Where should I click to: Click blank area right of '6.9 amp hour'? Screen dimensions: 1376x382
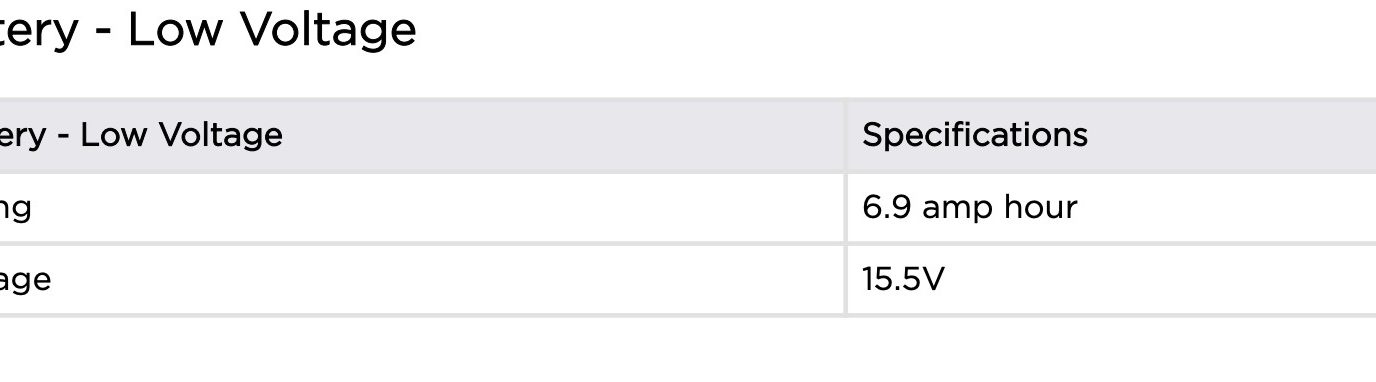tap(1226, 207)
